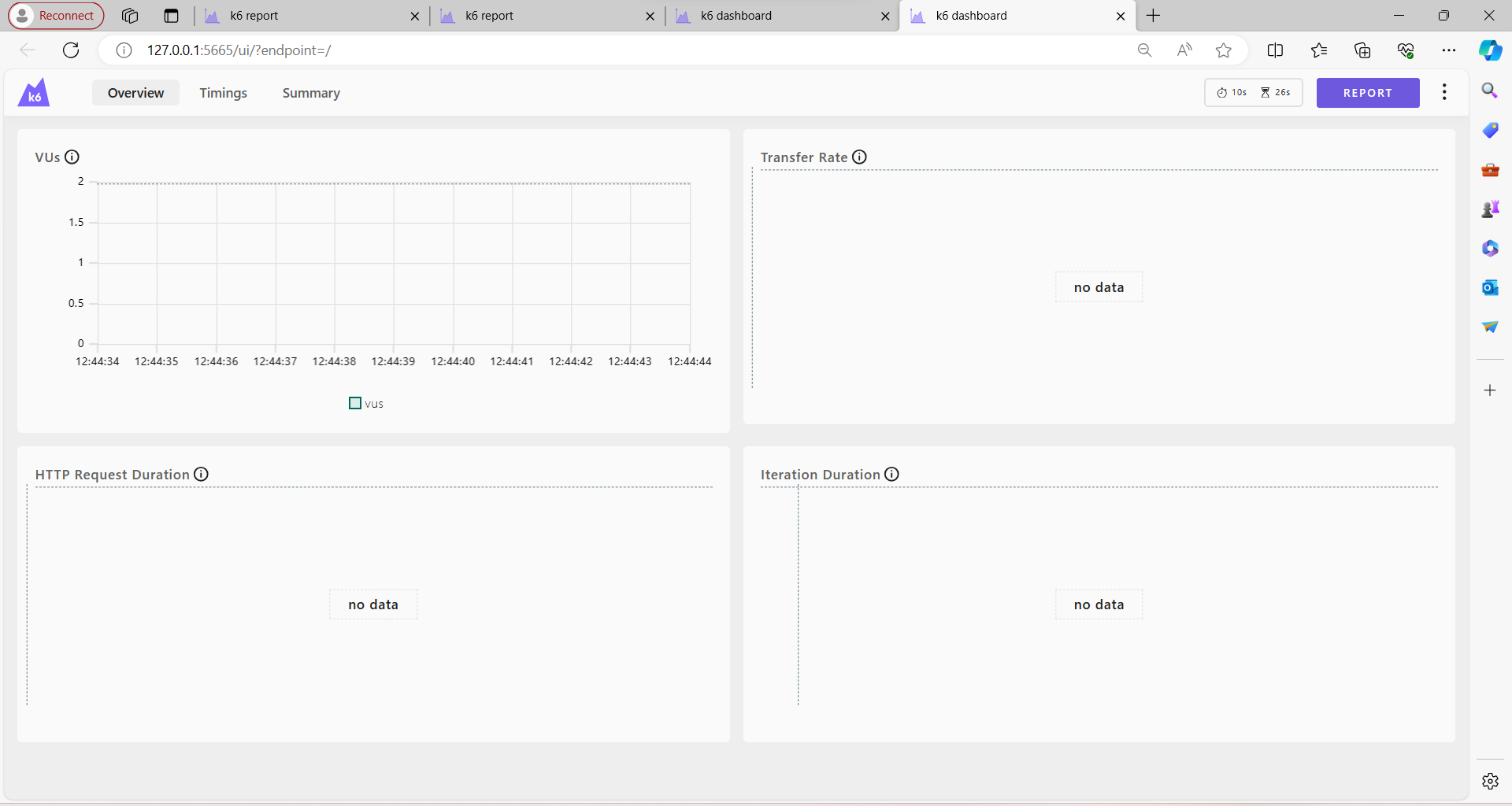Screen dimensions: 1512x806
Task: Add the page to favorites
Action: tap(1223, 50)
